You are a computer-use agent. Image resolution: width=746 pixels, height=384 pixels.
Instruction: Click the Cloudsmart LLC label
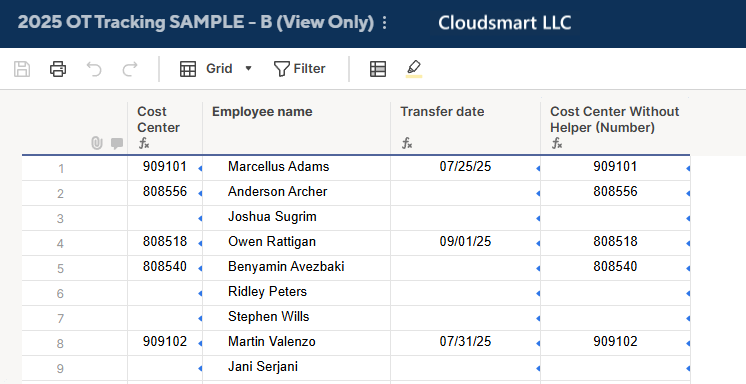tap(504, 23)
